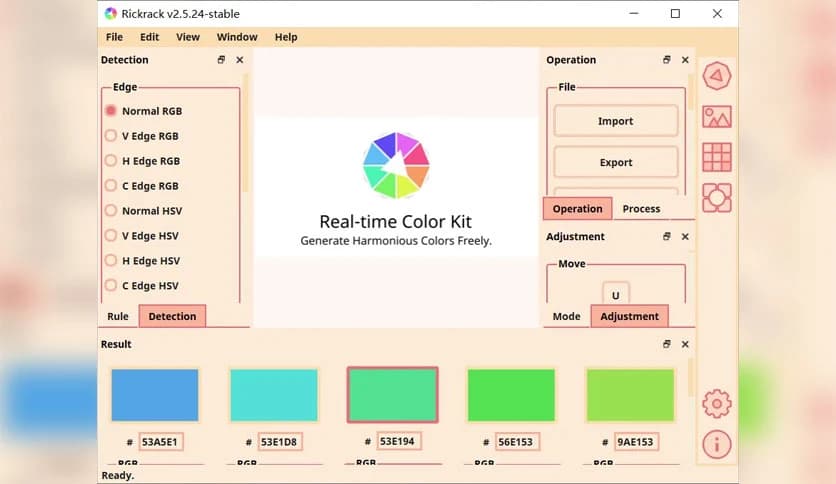Open the image view in sidebar
Viewport: 836px width, 484px height.
pos(716,116)
